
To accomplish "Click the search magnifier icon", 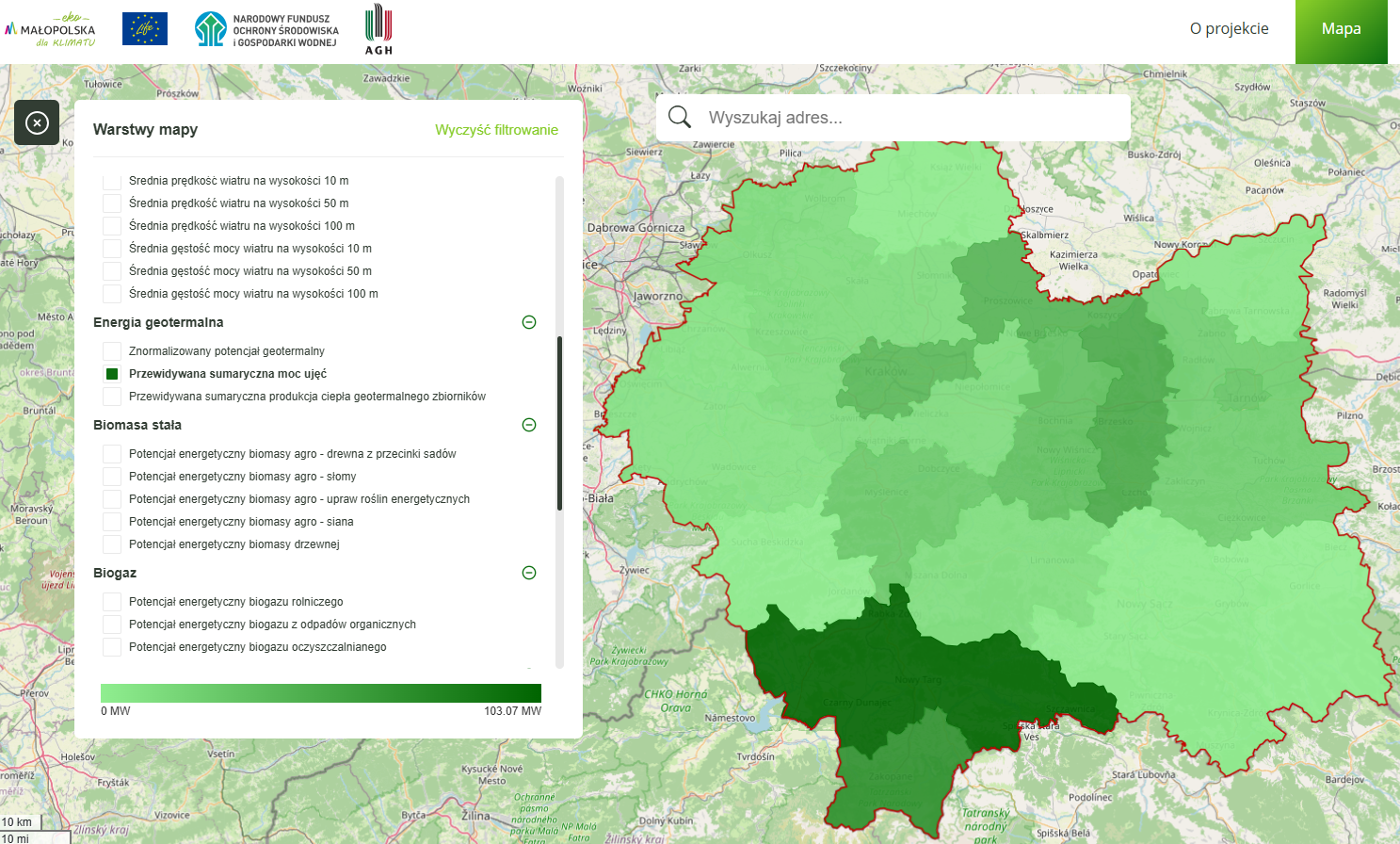I will pos(680,117).
